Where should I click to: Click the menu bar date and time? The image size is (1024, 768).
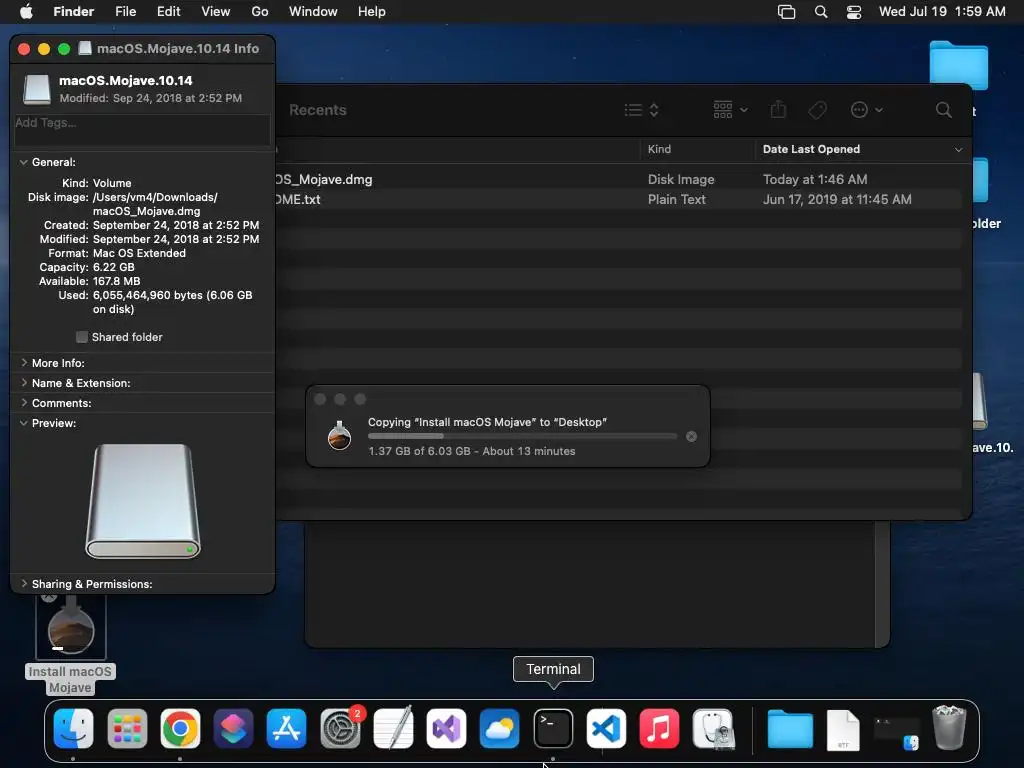coord(942,12)
